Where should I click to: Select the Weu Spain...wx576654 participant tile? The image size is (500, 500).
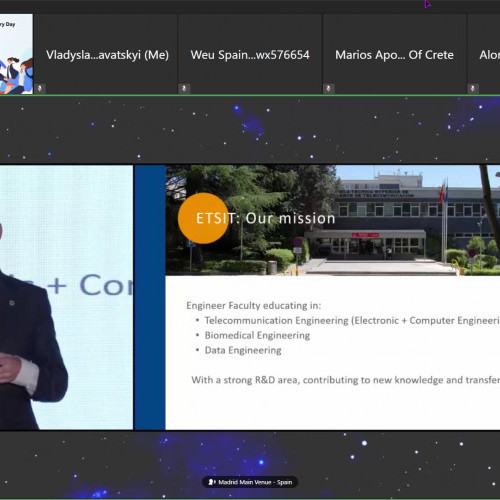250,54
